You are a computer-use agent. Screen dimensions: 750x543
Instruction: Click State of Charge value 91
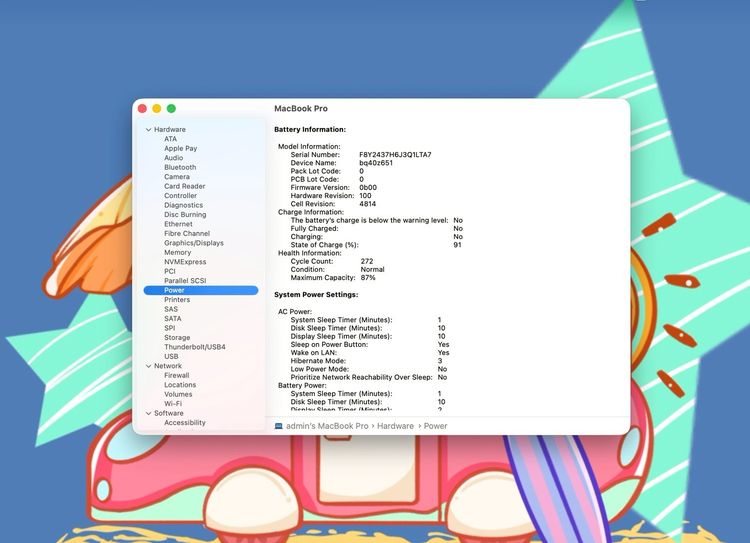[x=457, y=245]
